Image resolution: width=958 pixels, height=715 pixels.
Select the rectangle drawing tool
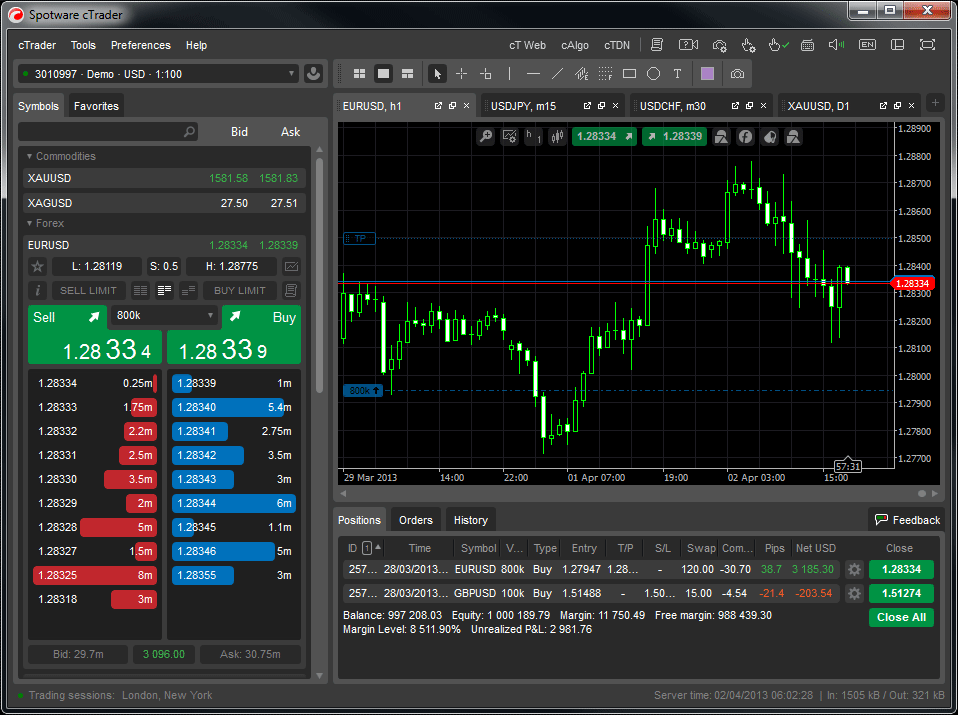pyautogui.click(x=628, y=73)
